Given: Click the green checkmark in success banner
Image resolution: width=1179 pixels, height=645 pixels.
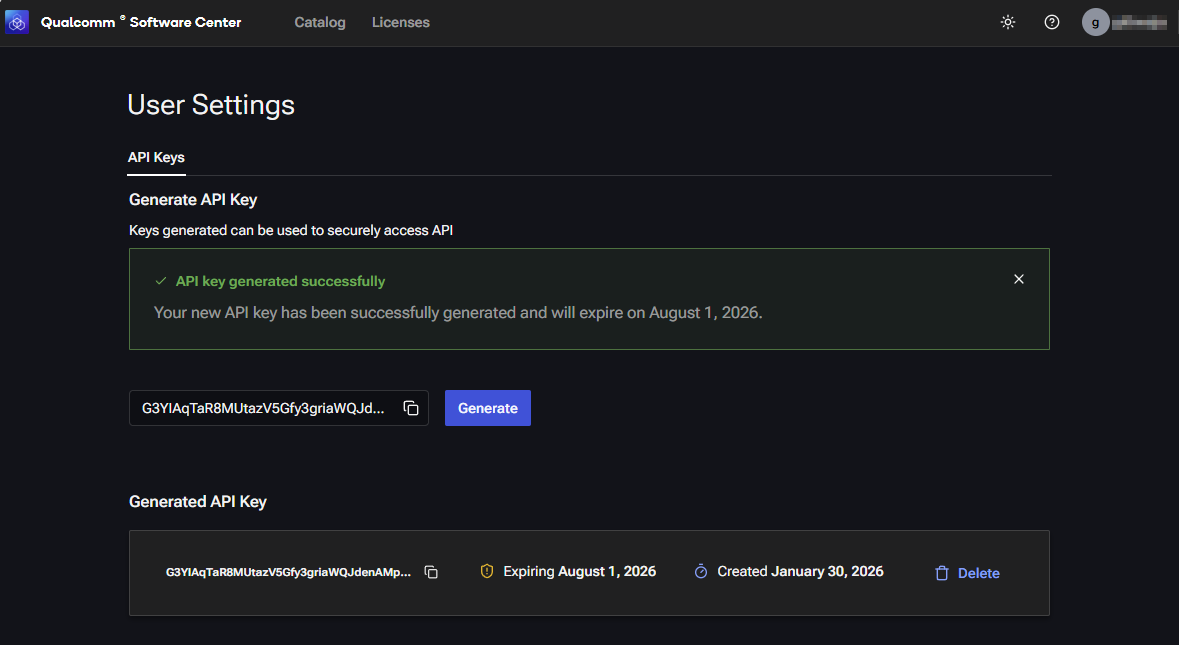Looking at the screenshot, I should click(x=160, y=281).
